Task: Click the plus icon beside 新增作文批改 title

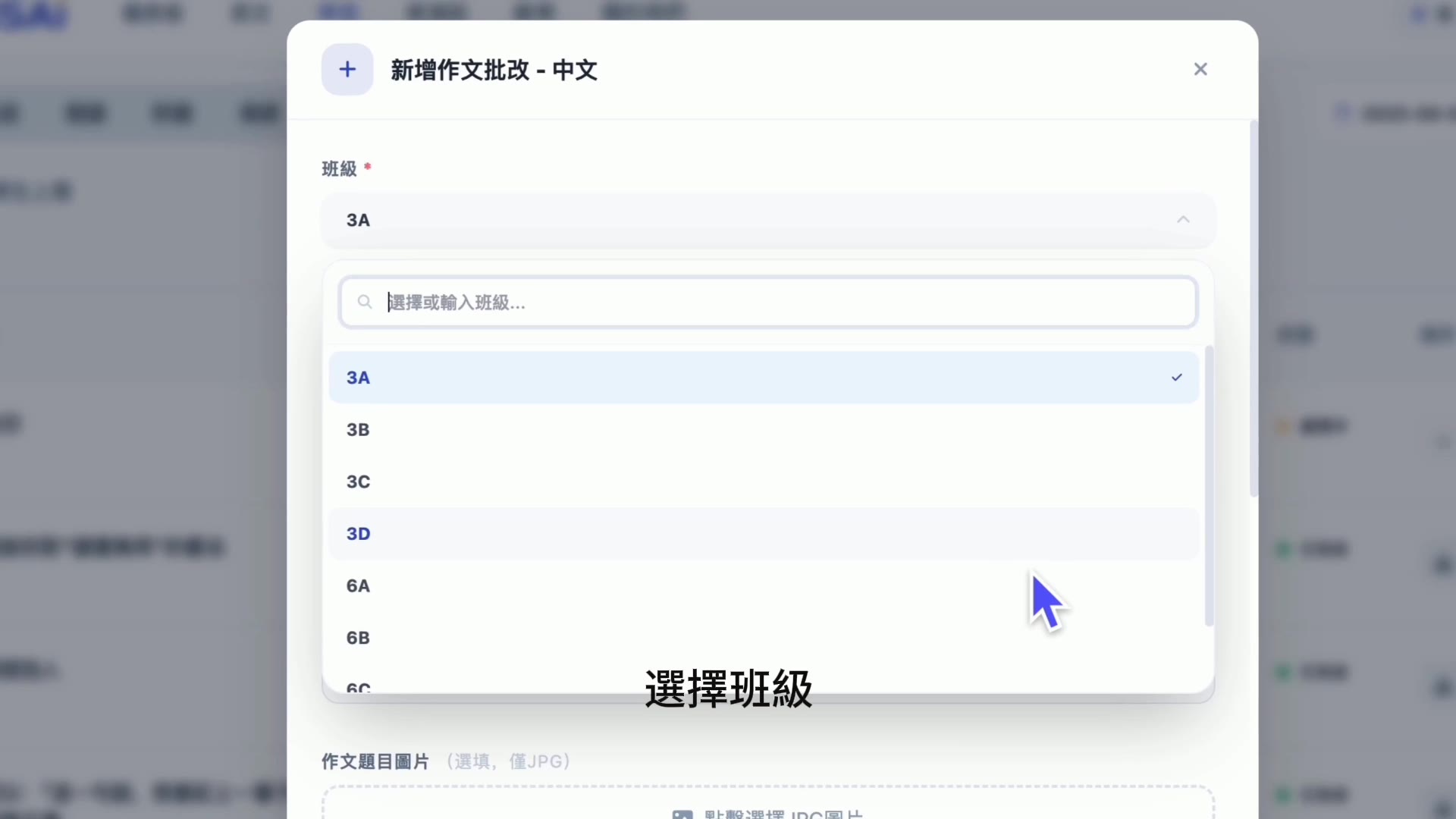Action: [x=347, y=69]
